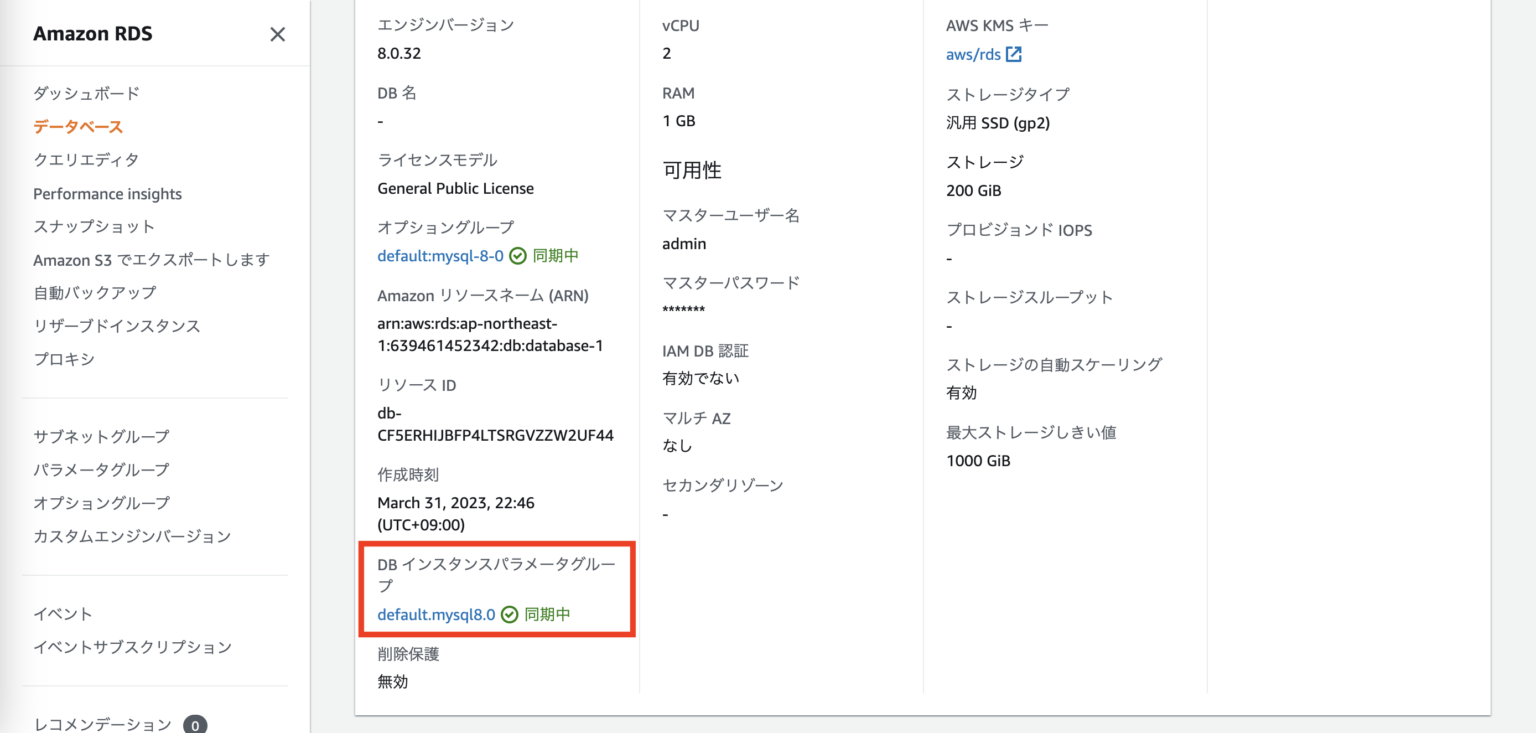The image size is (1536, 733).
Task: Click the green check icon next to default:mysql-8-0
Action: pos(517,255)
